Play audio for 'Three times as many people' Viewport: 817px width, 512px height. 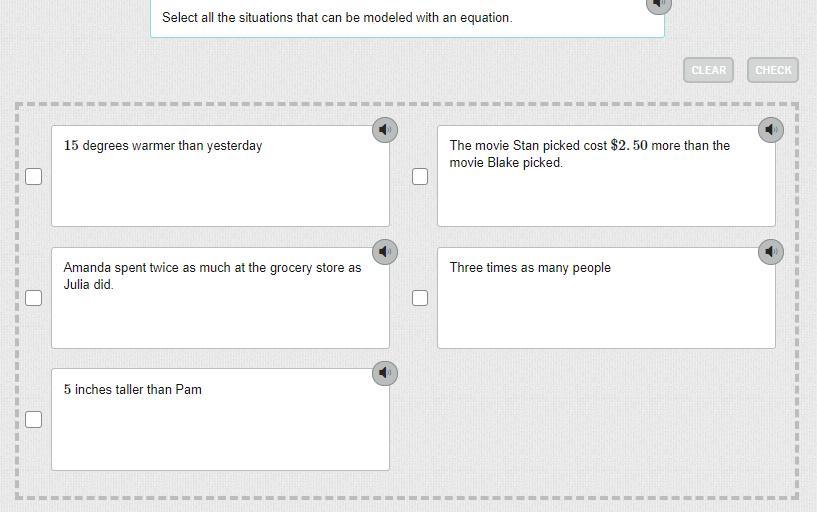click(771, 252)
